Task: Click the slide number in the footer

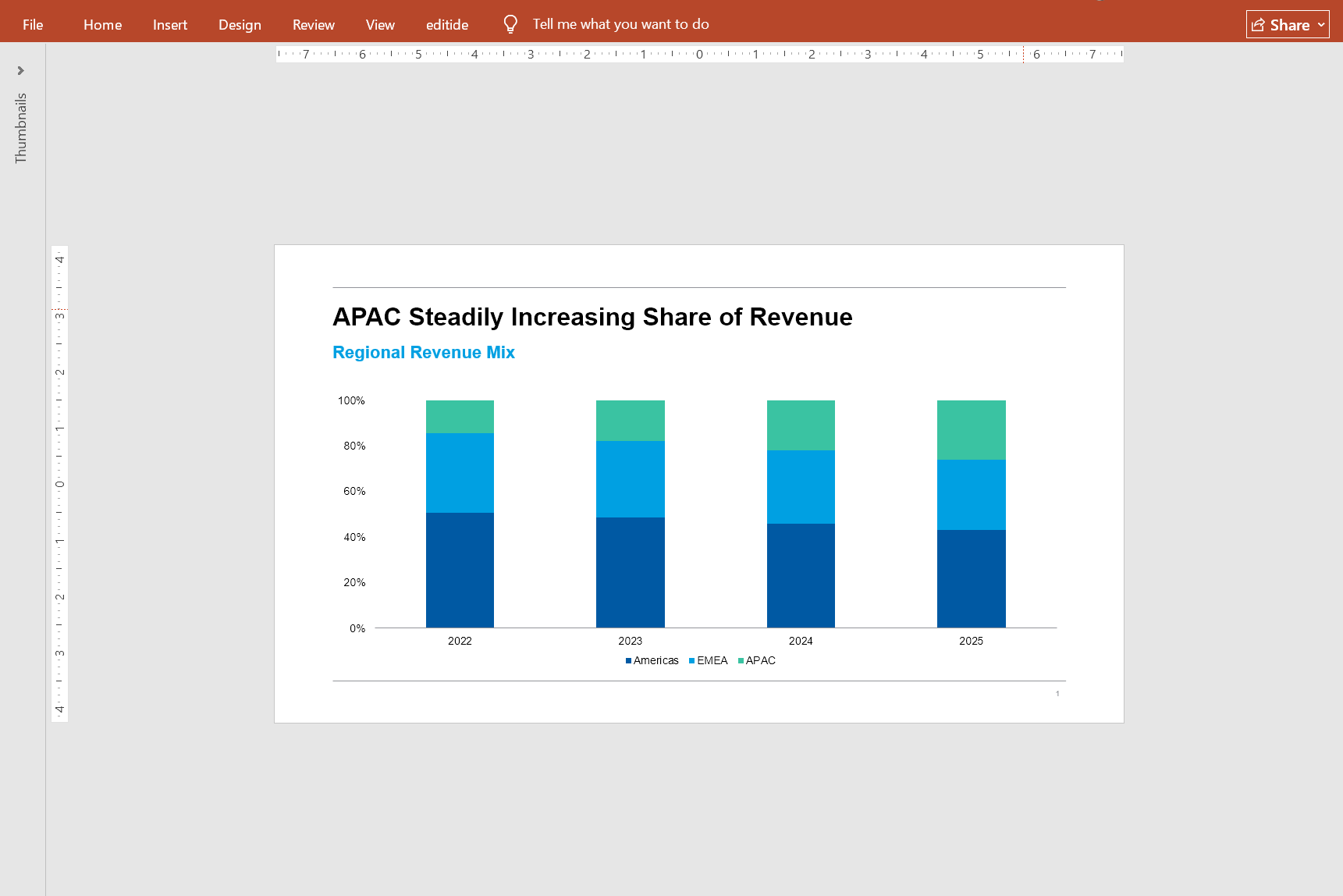Action: (1057, 693)
